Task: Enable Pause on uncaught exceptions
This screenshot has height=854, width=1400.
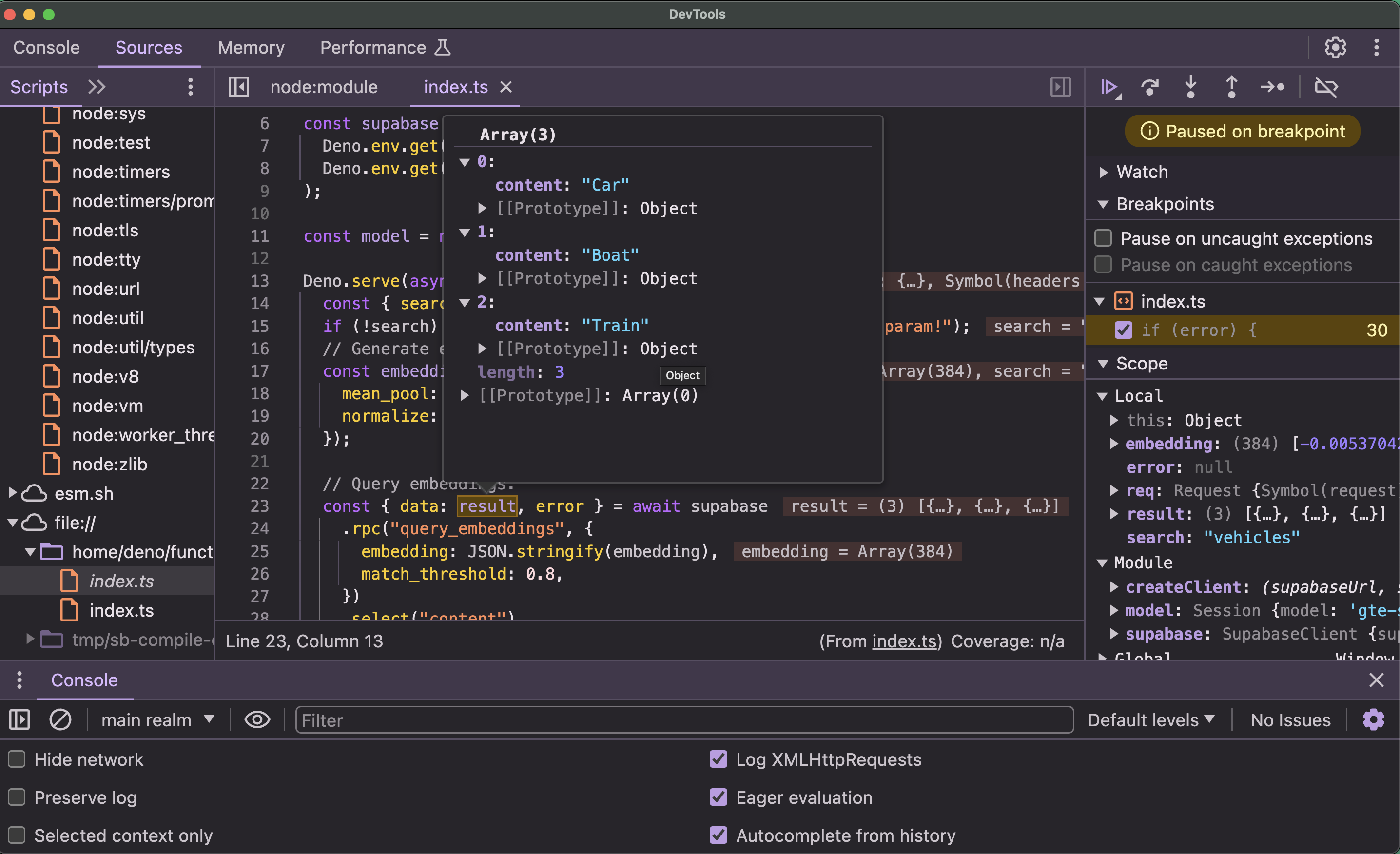Action: click(1103, 238)
